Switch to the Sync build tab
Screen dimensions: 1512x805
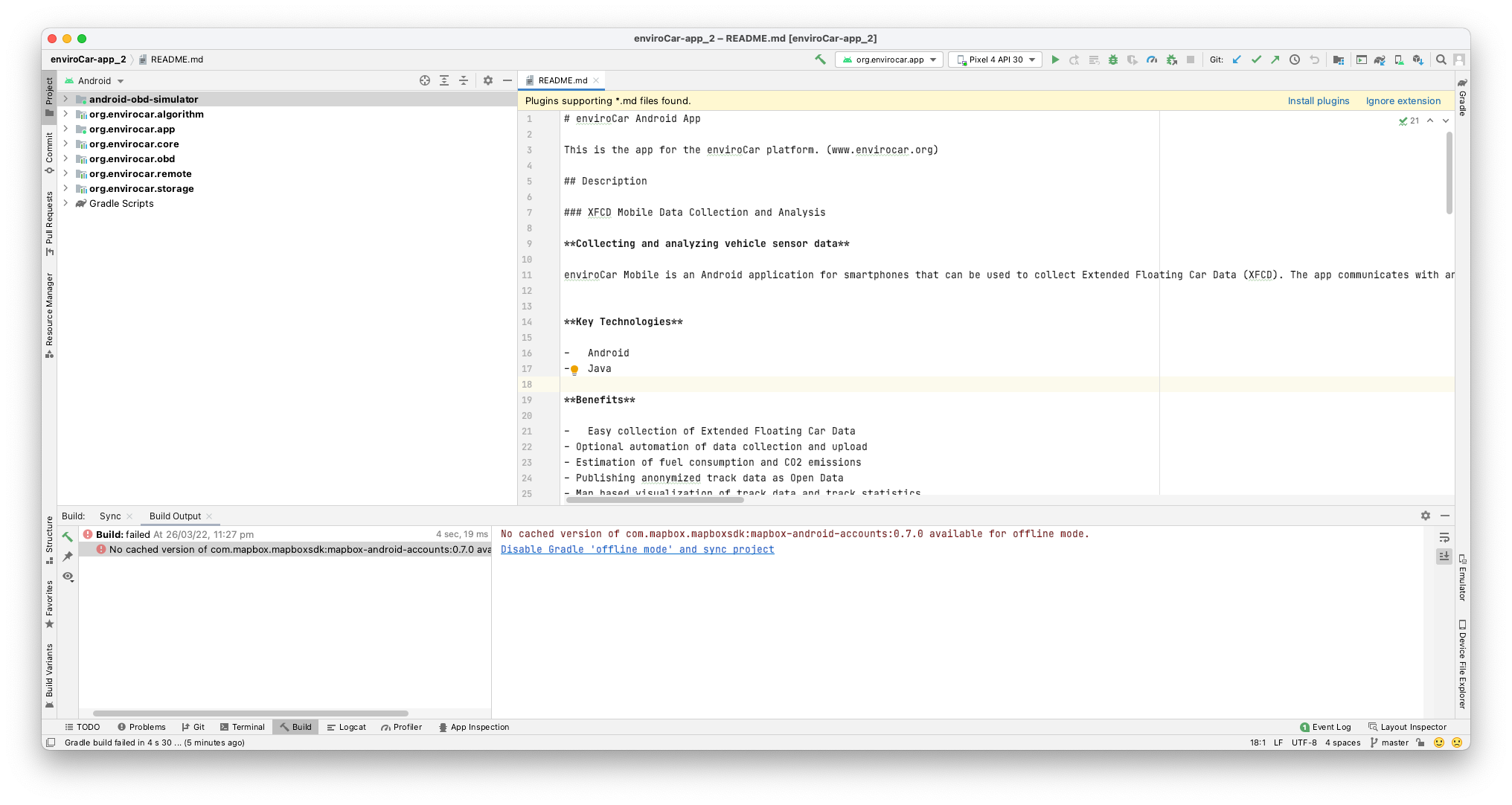coord(110,516)
